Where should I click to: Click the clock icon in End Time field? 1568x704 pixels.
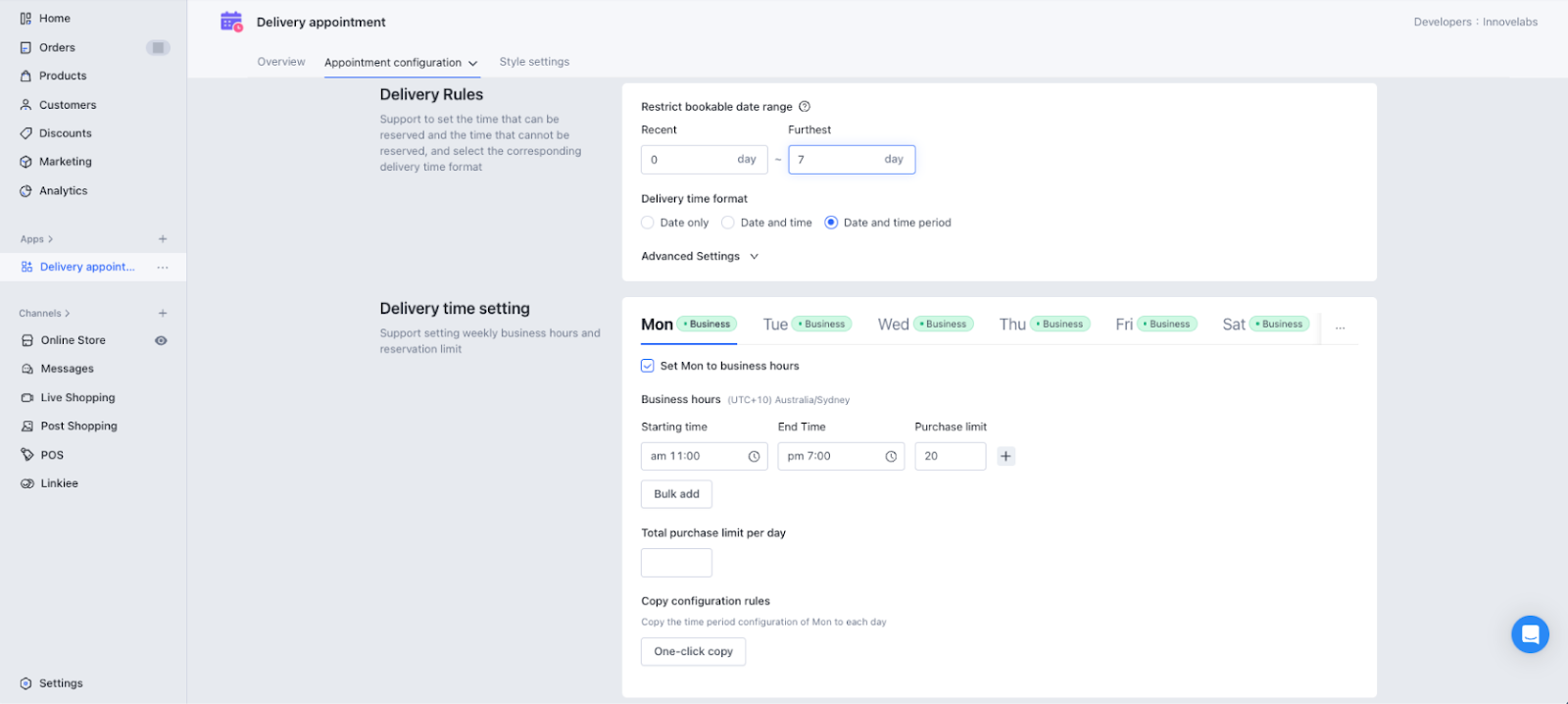coord(891,457)
